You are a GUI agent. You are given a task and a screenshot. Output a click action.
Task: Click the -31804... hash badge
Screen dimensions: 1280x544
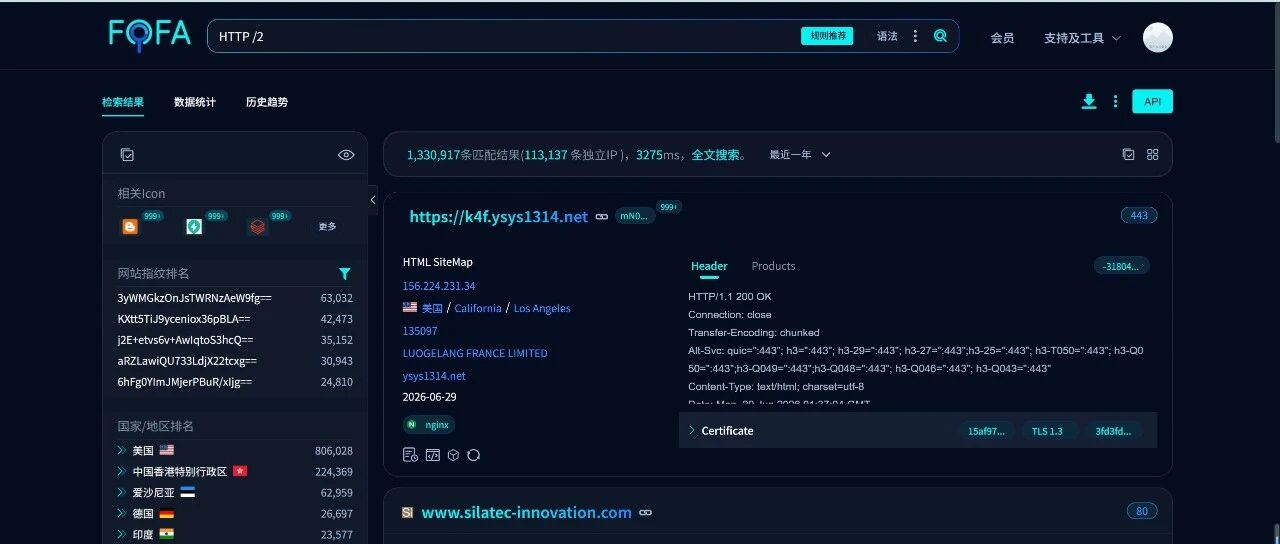1122,266
